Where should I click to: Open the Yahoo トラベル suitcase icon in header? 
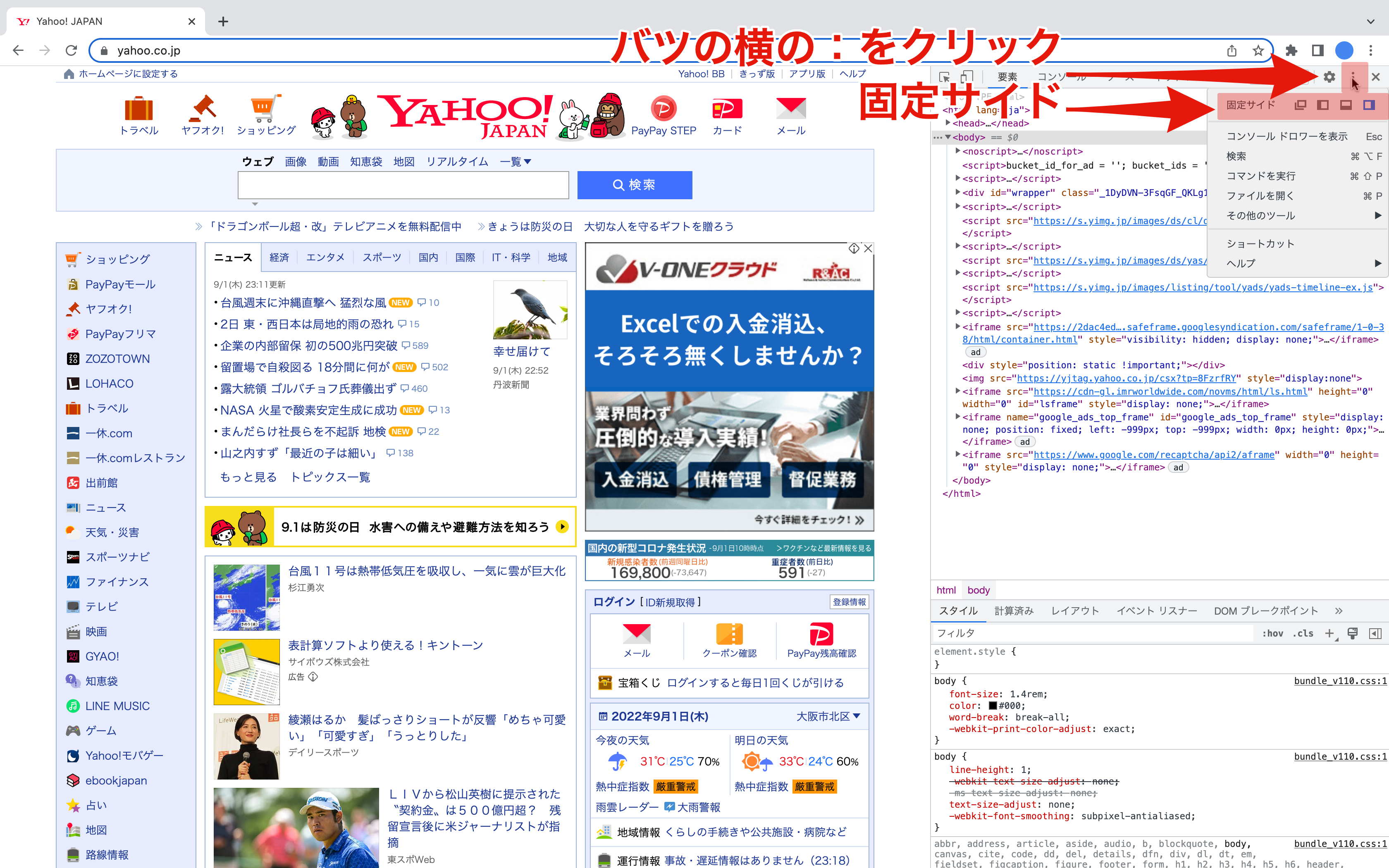(139, 109)
